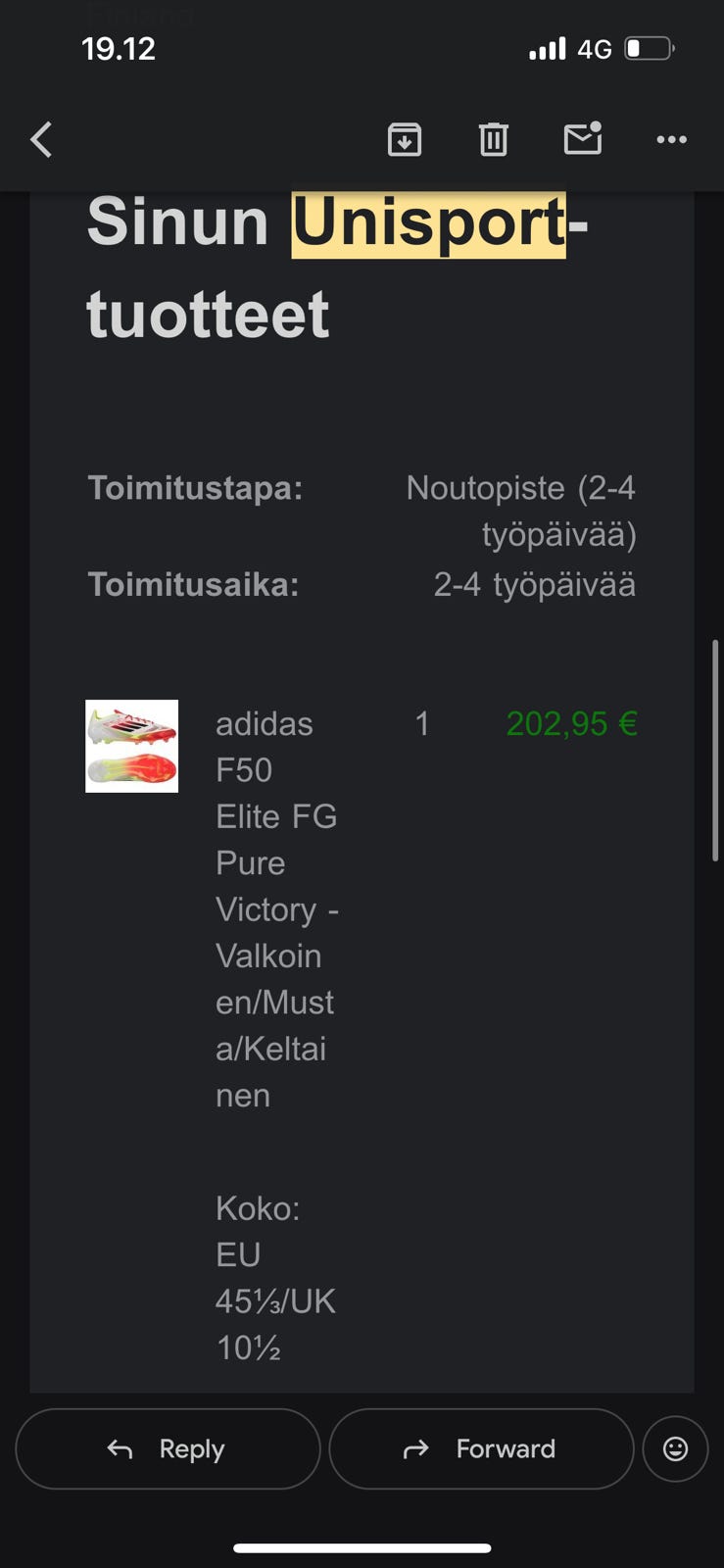724x1568 pixels.
Task: Tap the 4G network indicator
Action: pos(595,49)
